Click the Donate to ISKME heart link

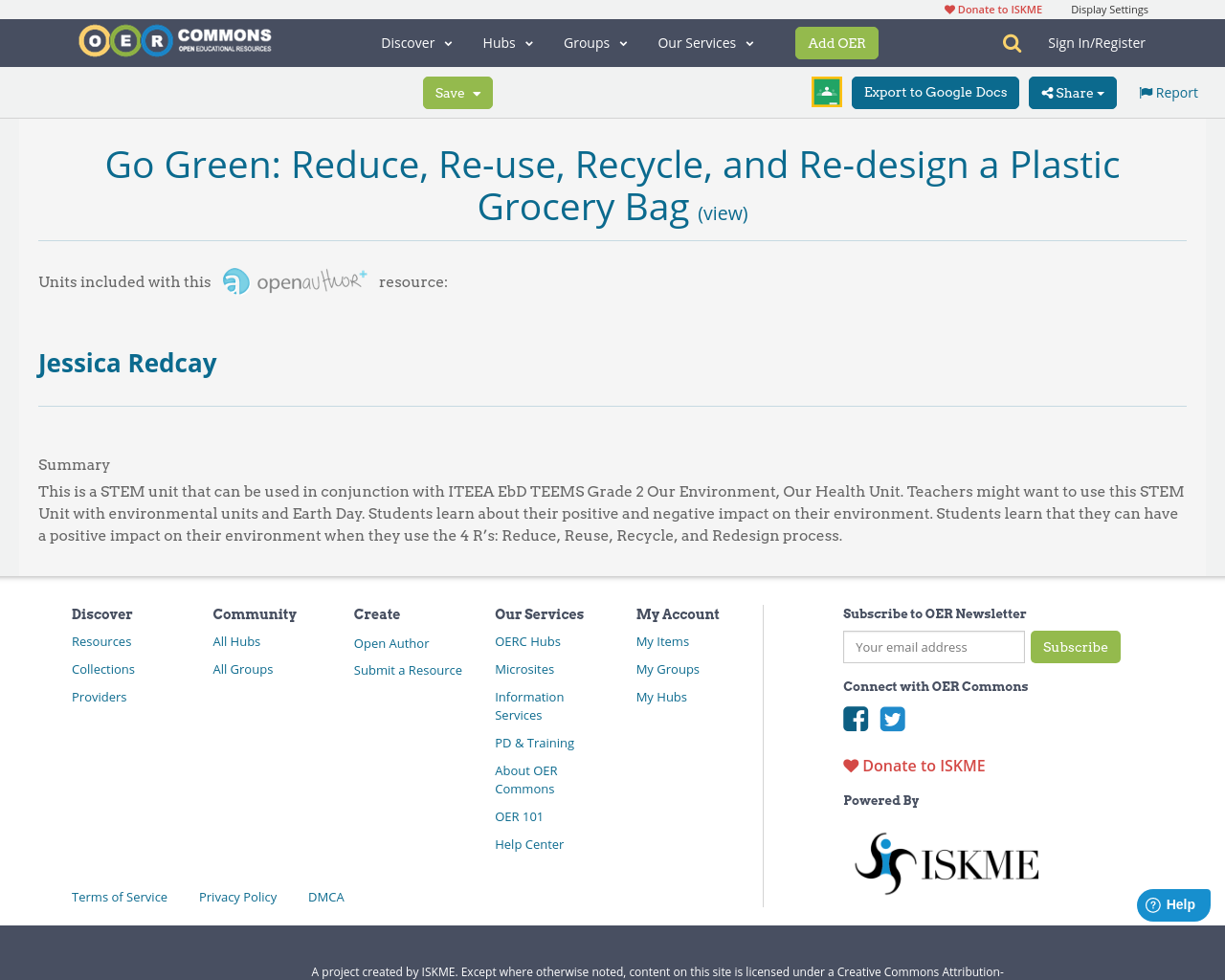point(913,765)
